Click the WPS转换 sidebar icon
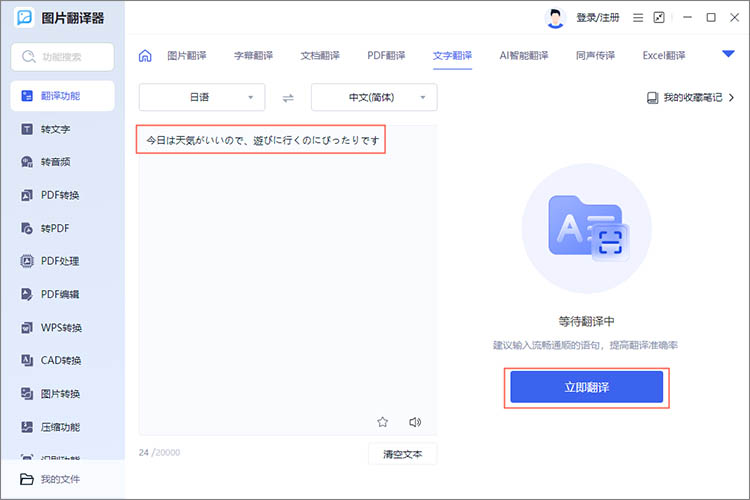Screen dimensions: 750x500 (x=27, y=328)
